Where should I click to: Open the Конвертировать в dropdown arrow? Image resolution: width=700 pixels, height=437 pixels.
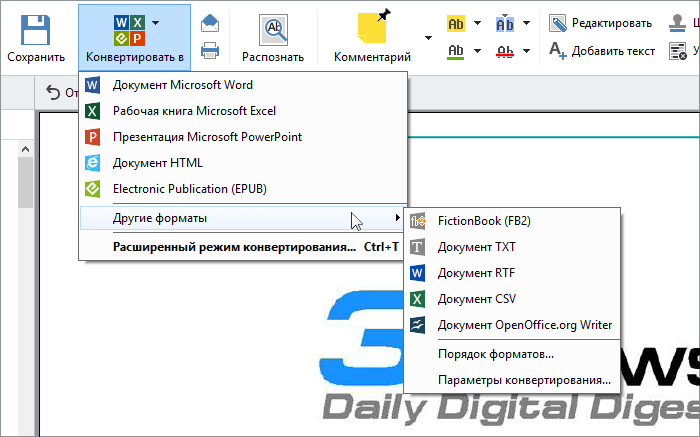coord(155,22)
